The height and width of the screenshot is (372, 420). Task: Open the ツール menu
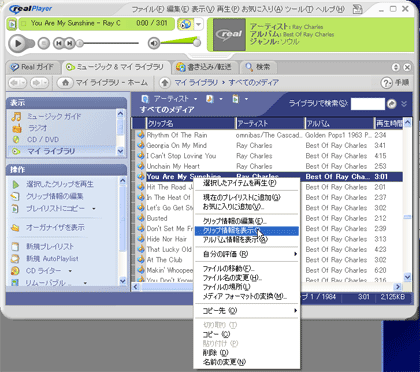[298, 9]
